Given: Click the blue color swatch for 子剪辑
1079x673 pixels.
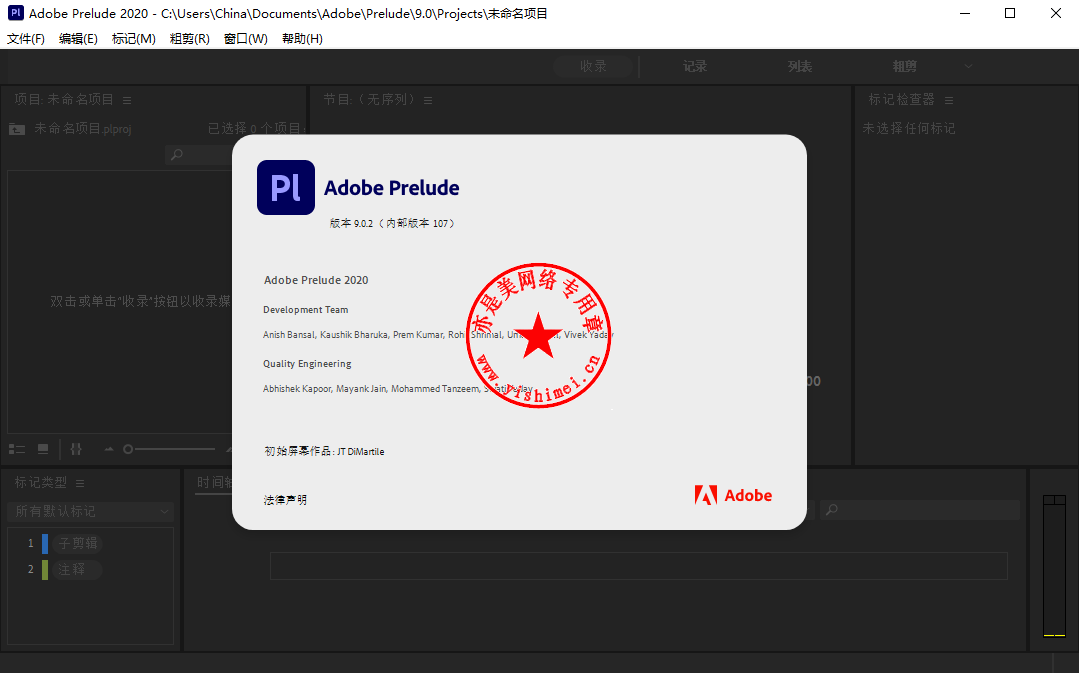Looking at the screenshot, I should 45,544.
